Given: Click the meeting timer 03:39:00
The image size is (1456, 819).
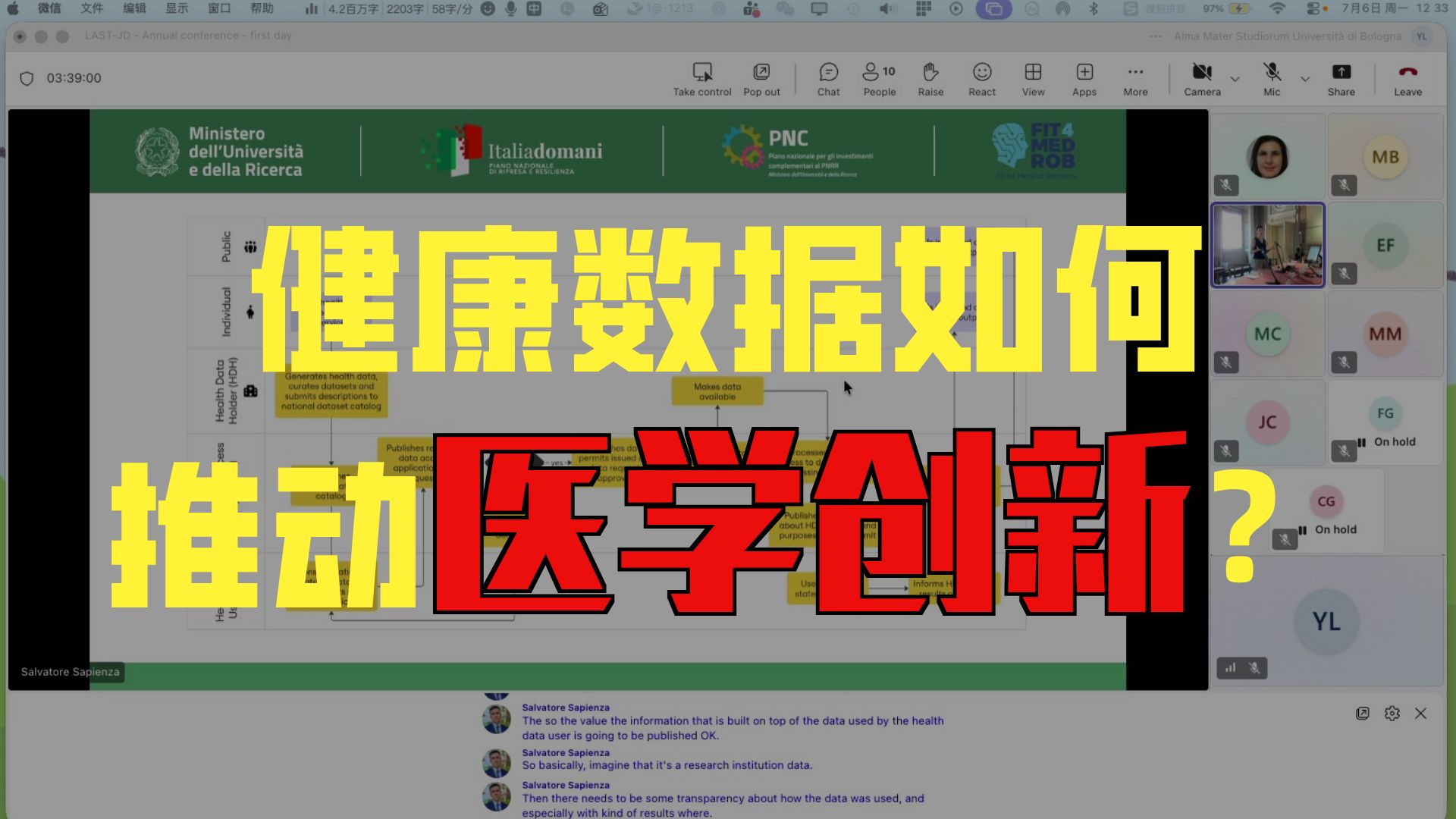Looking at the screenshot, I should click(x=74, y=78).
